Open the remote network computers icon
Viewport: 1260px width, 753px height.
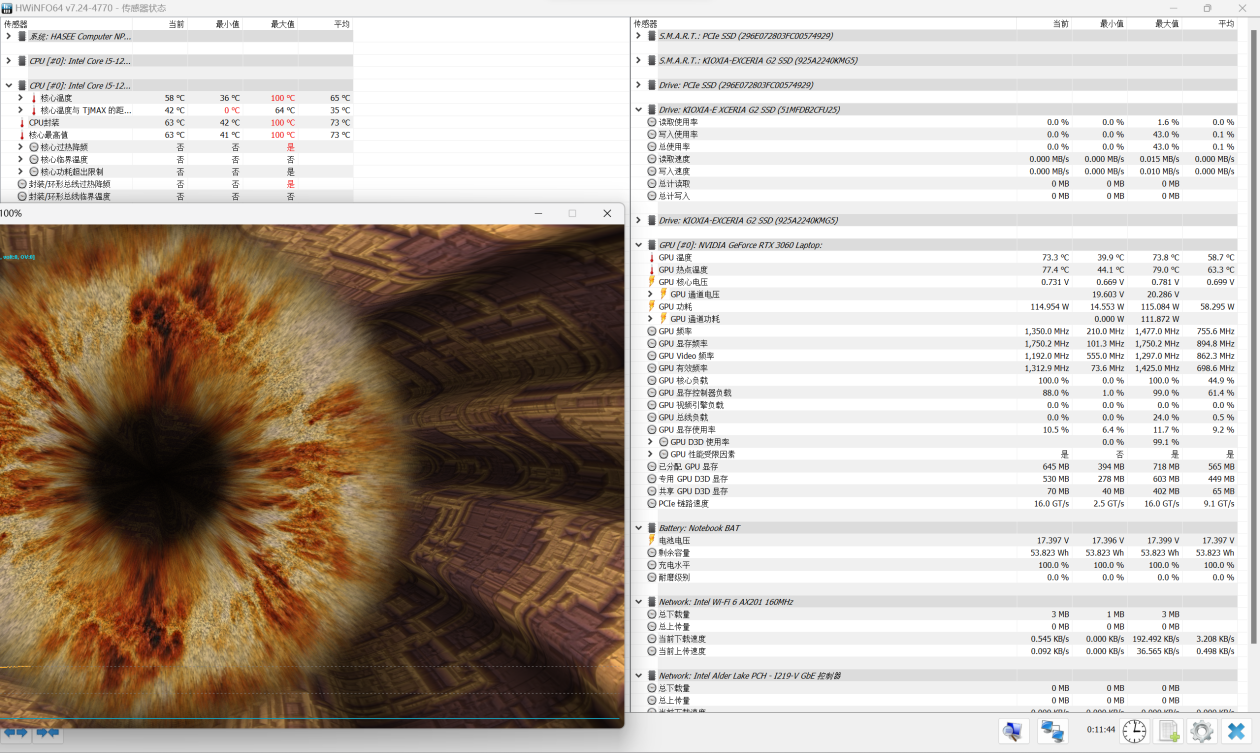click(x=1051, y=731)
